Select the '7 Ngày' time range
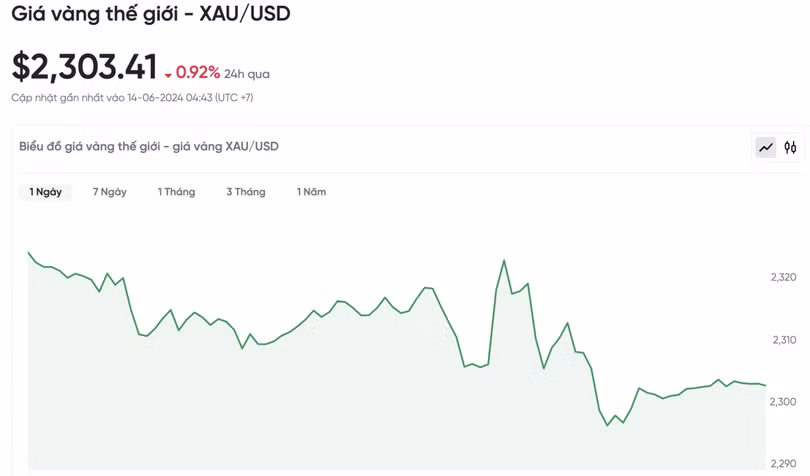The image size is (810, 476). (110, 192)
